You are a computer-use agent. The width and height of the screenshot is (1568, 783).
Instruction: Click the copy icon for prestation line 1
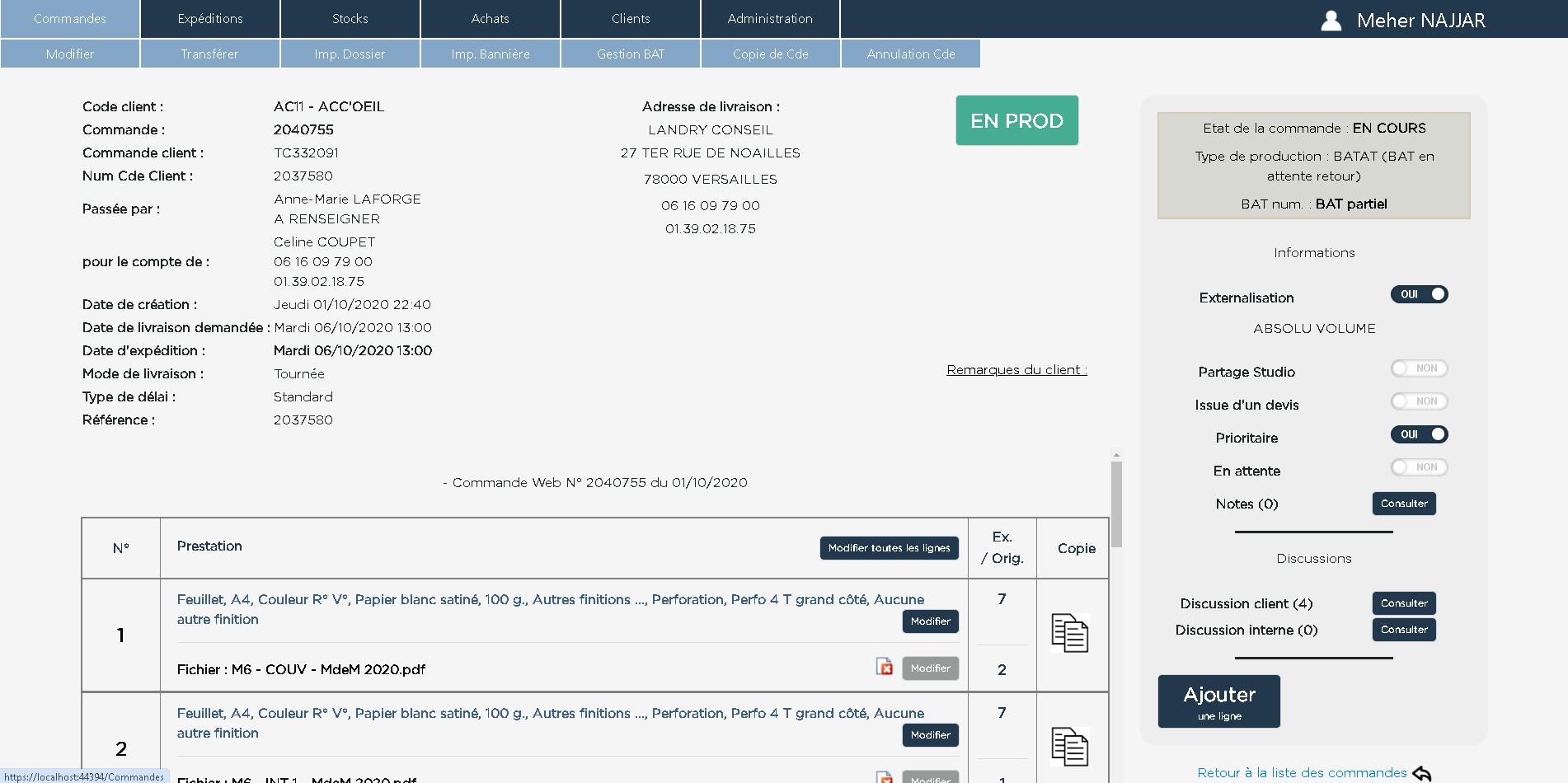[x=1072, y=635]
